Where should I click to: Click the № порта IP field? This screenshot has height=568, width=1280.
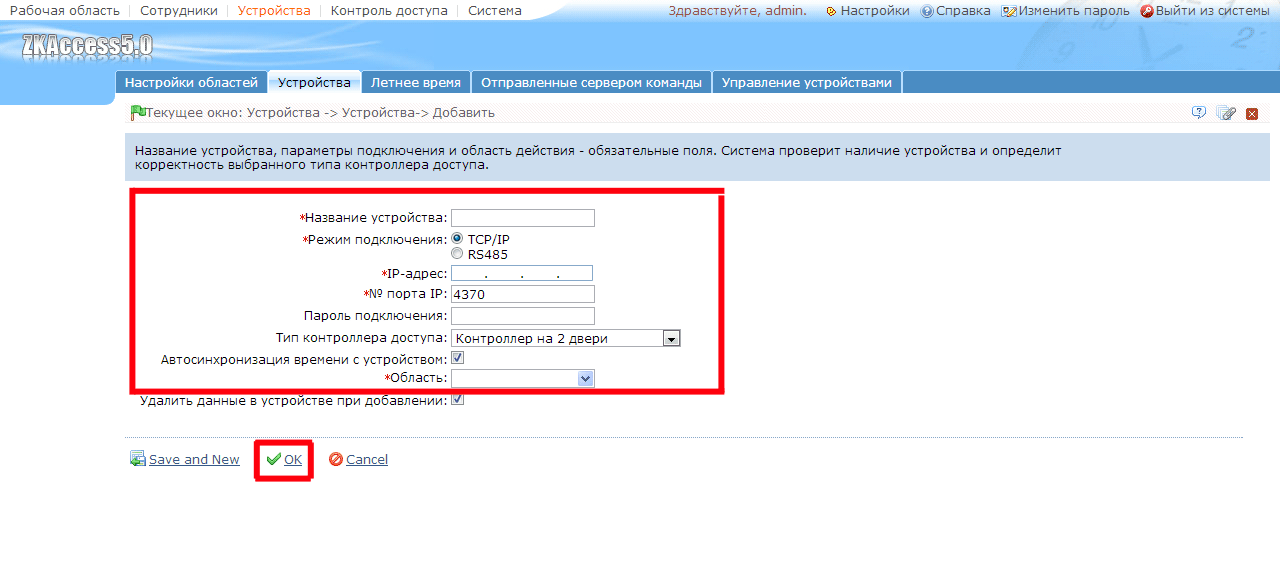[x=523, y=294]
